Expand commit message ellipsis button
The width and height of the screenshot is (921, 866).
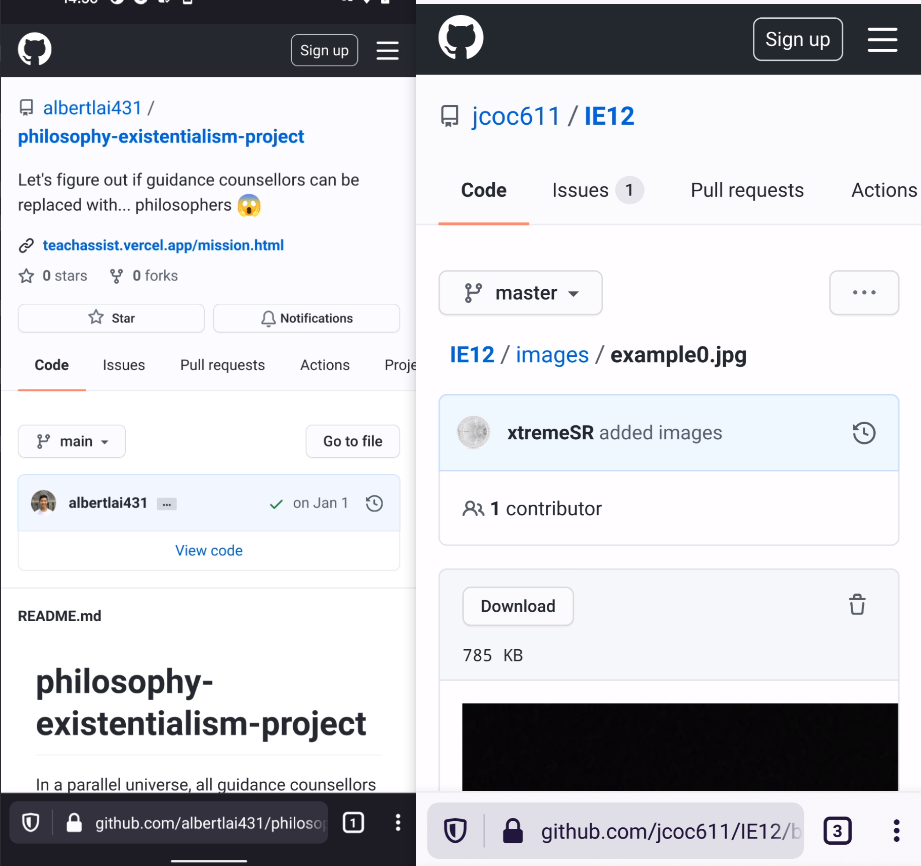coord(167,504)
